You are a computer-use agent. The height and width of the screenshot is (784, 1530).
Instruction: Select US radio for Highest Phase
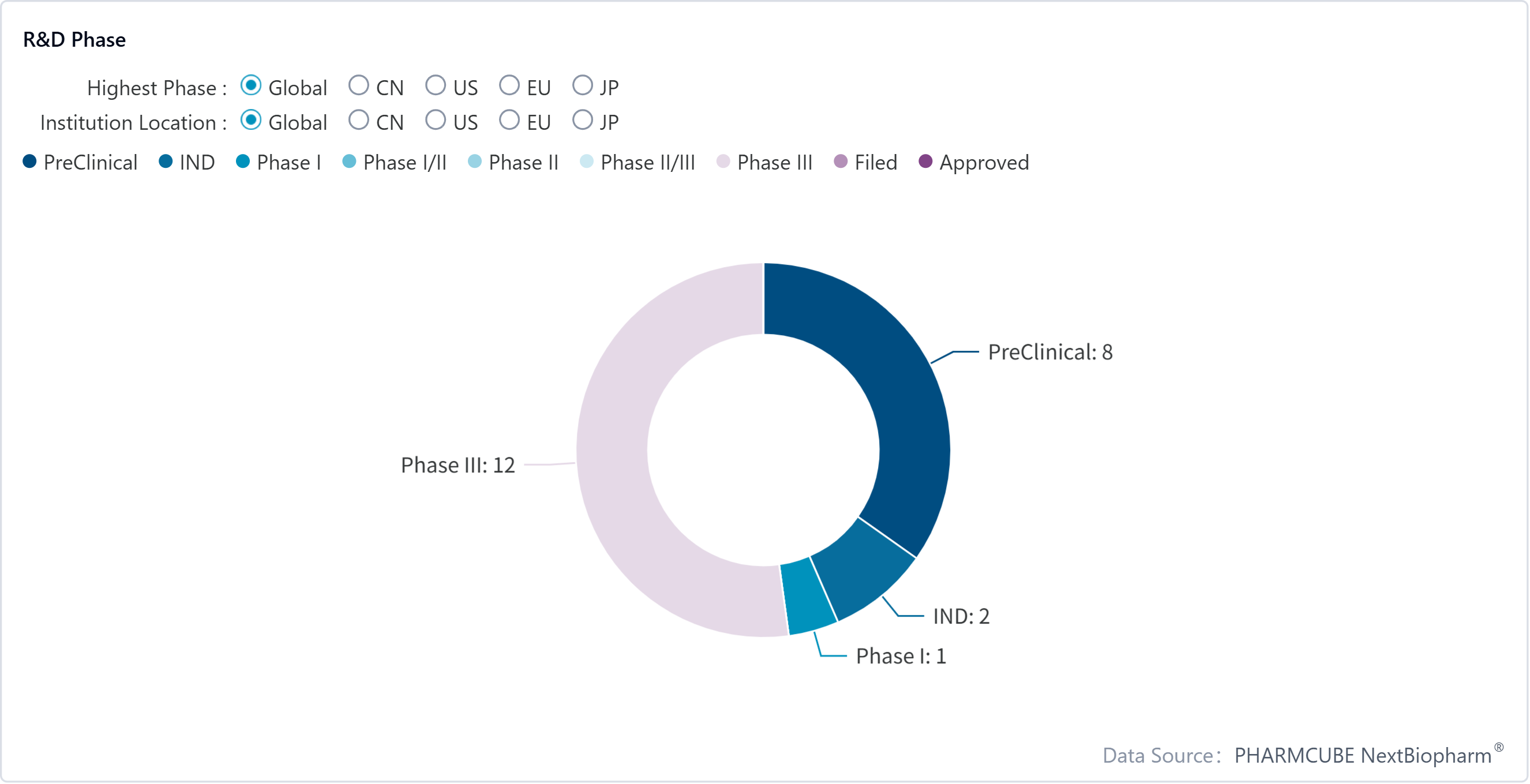pyautogui.click(x=436, y=85)
